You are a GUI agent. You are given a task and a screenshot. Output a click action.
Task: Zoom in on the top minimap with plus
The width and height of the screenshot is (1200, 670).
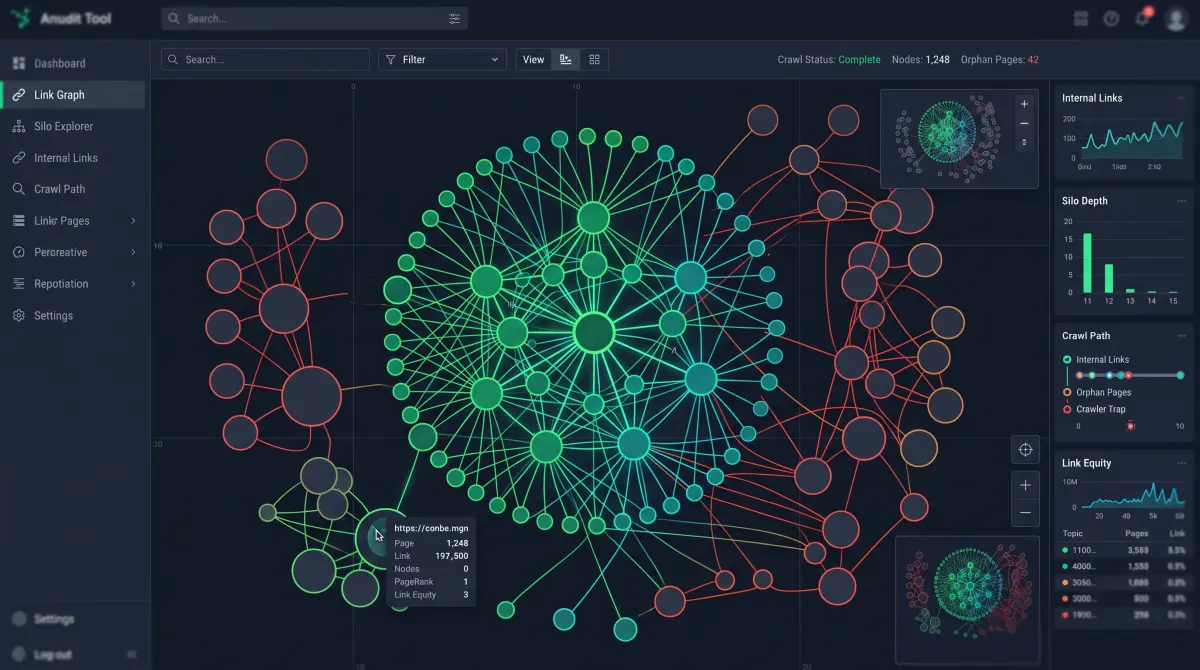click(x=1024, y=104)
